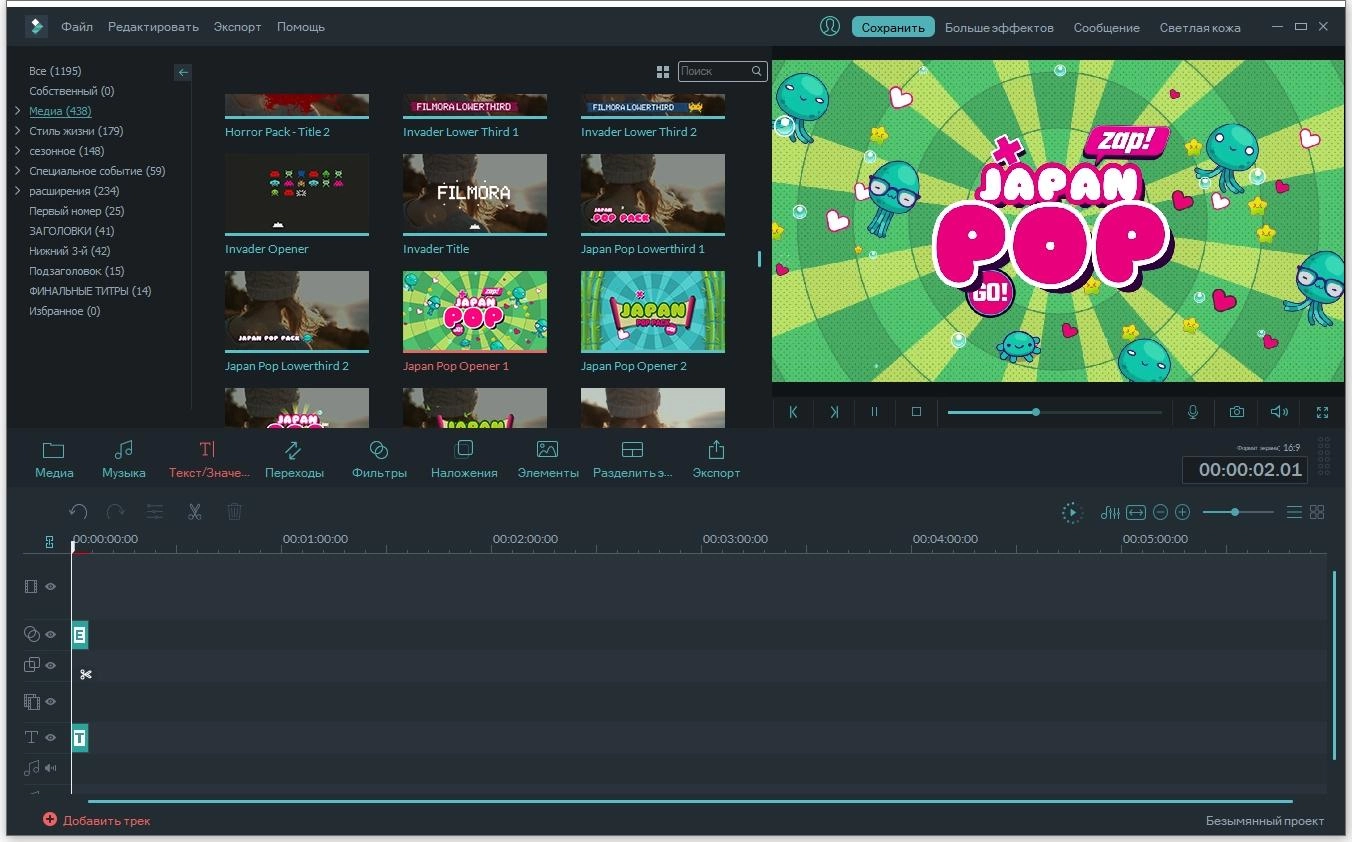Zoom timeline to fit

[1136, 512]
